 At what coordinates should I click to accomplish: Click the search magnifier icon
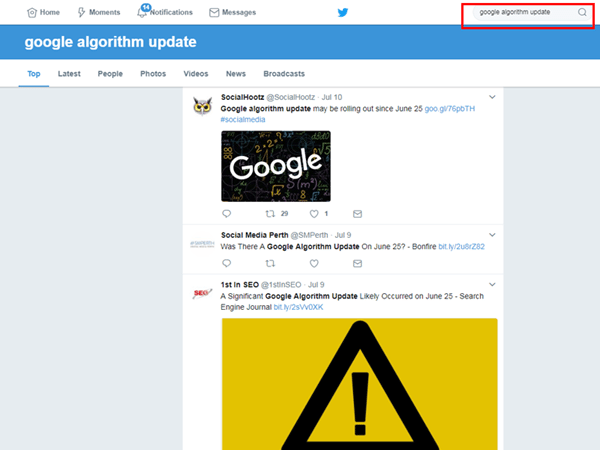[x=582, y=12]
